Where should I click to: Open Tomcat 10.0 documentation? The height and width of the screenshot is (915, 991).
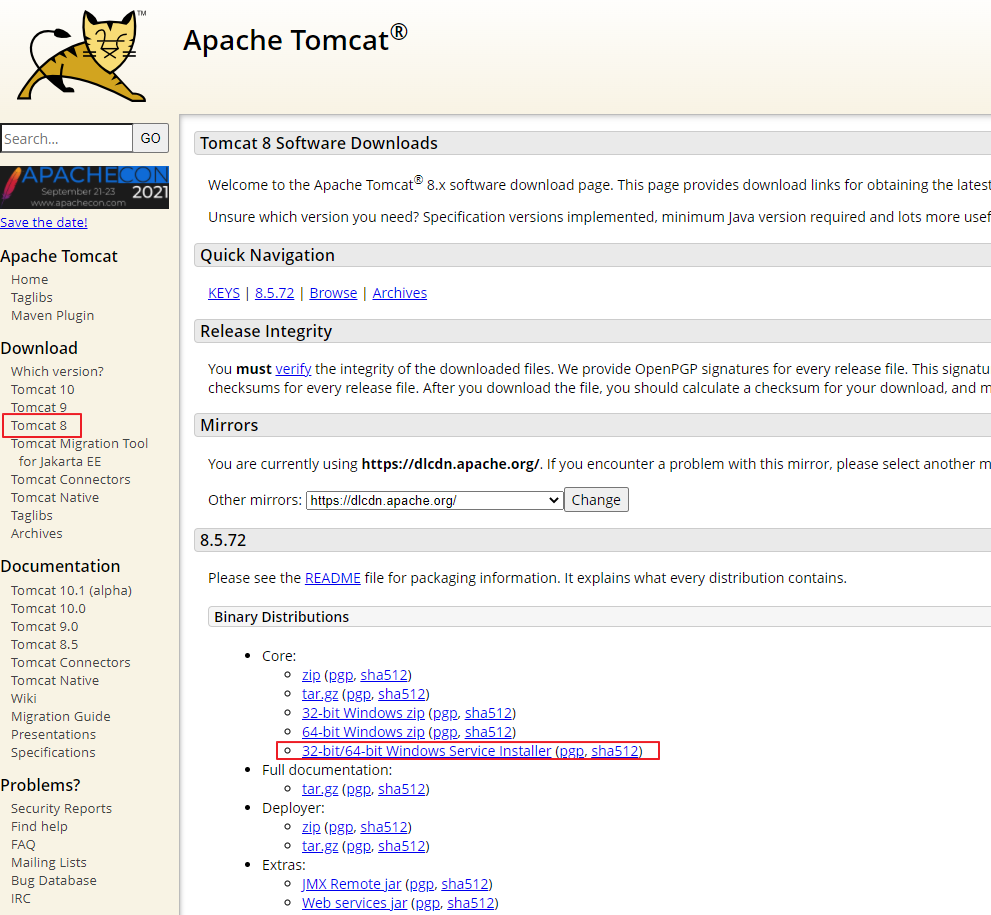pyautogui.click(x=48, y=609)
